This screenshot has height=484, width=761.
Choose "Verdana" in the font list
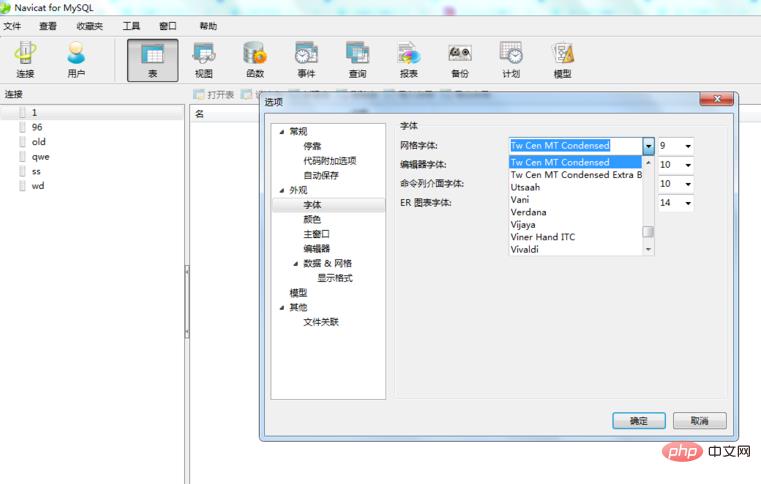(576, 212)
